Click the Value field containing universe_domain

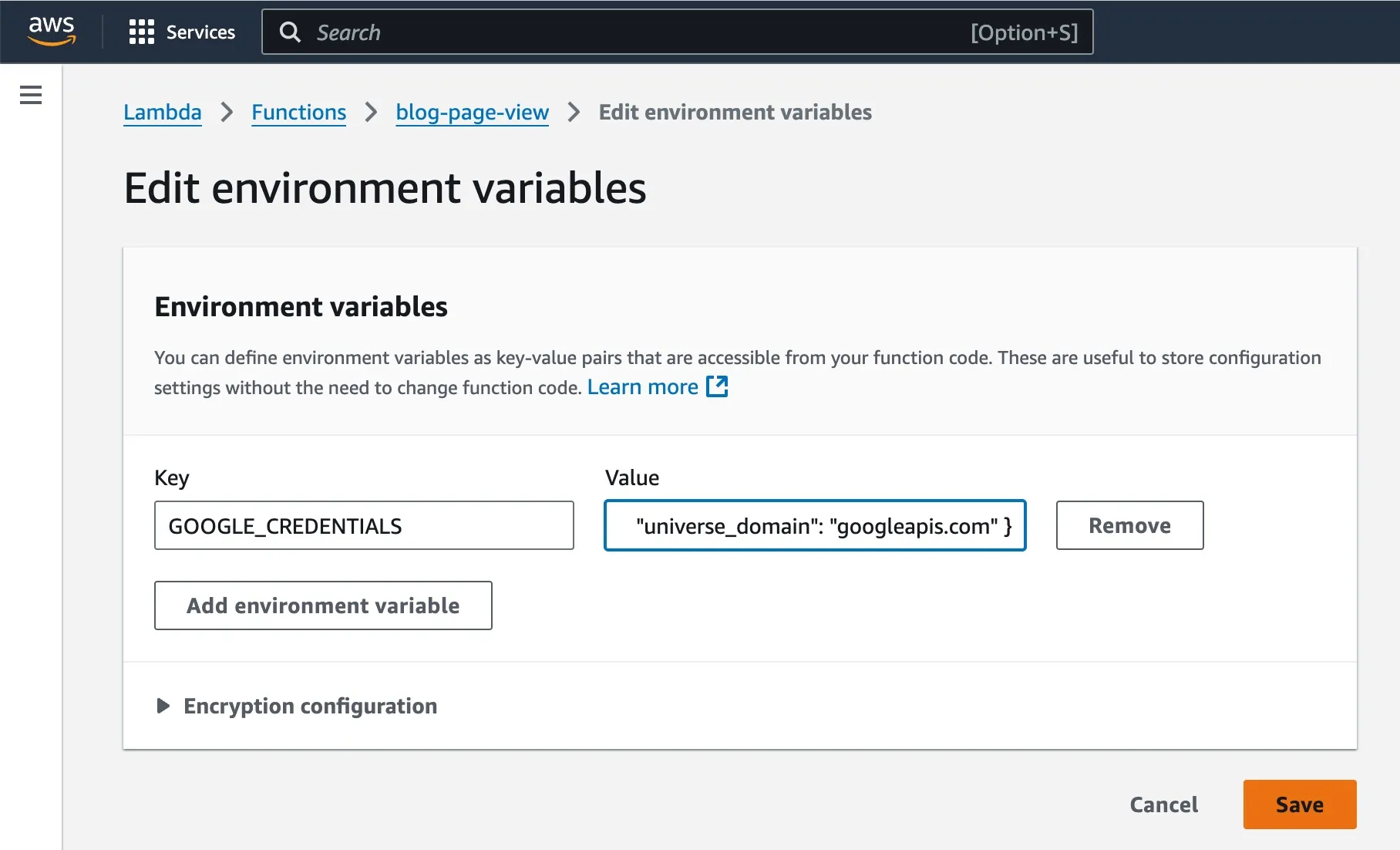(x=815, y=525)
